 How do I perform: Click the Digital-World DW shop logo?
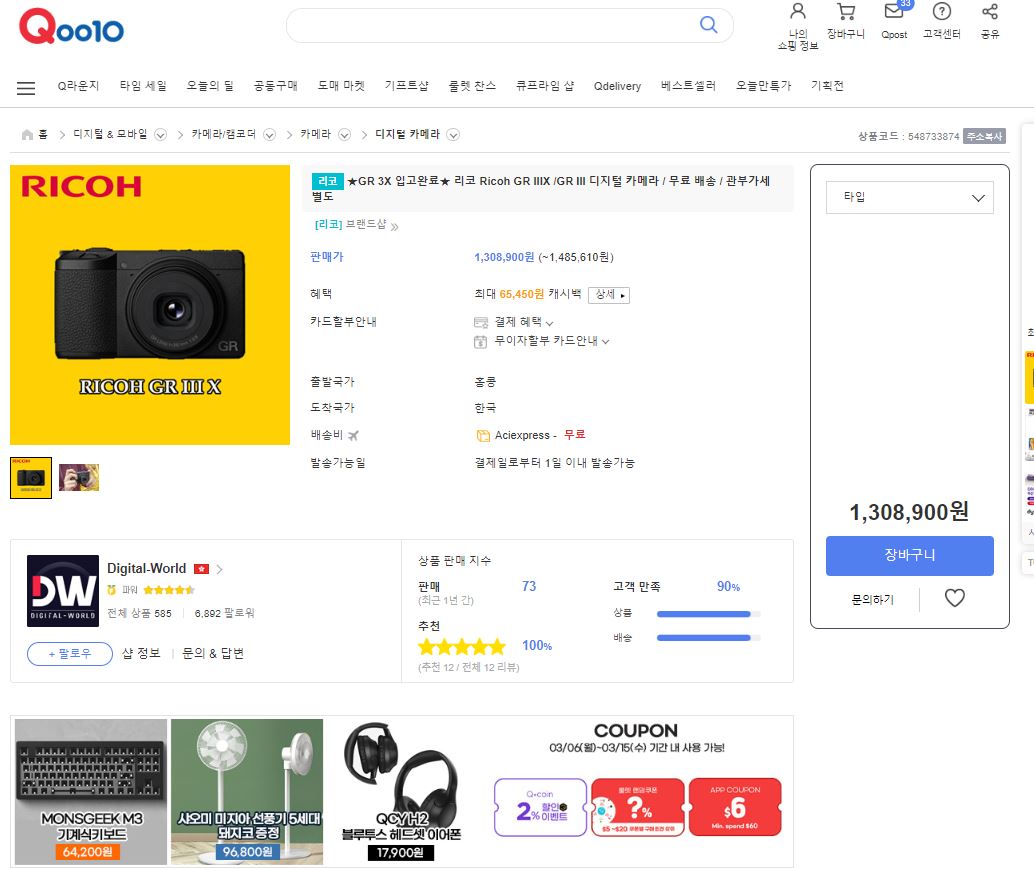[63, 591]
